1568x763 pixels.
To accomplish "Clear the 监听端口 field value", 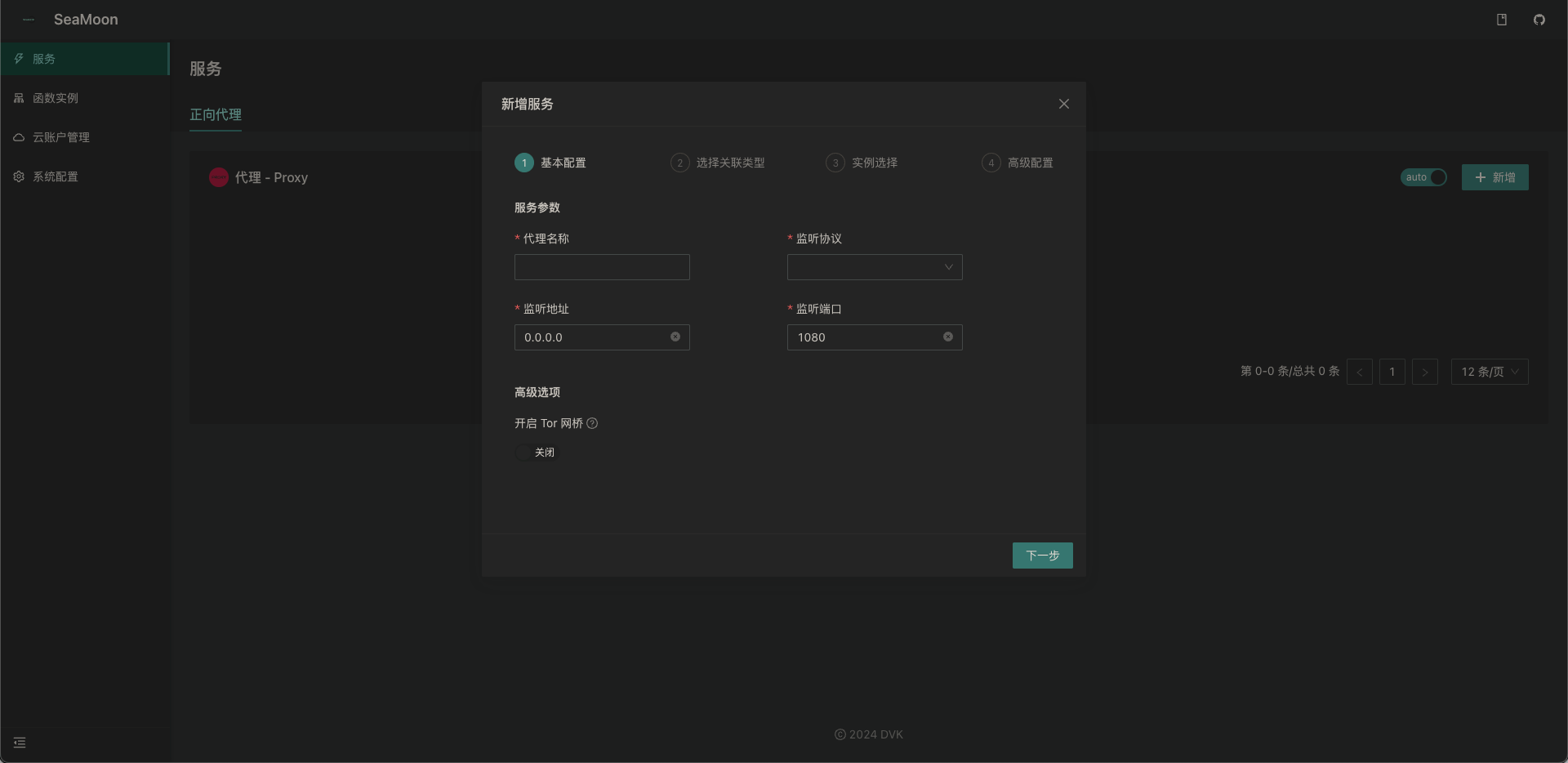I will pos(948,337).
